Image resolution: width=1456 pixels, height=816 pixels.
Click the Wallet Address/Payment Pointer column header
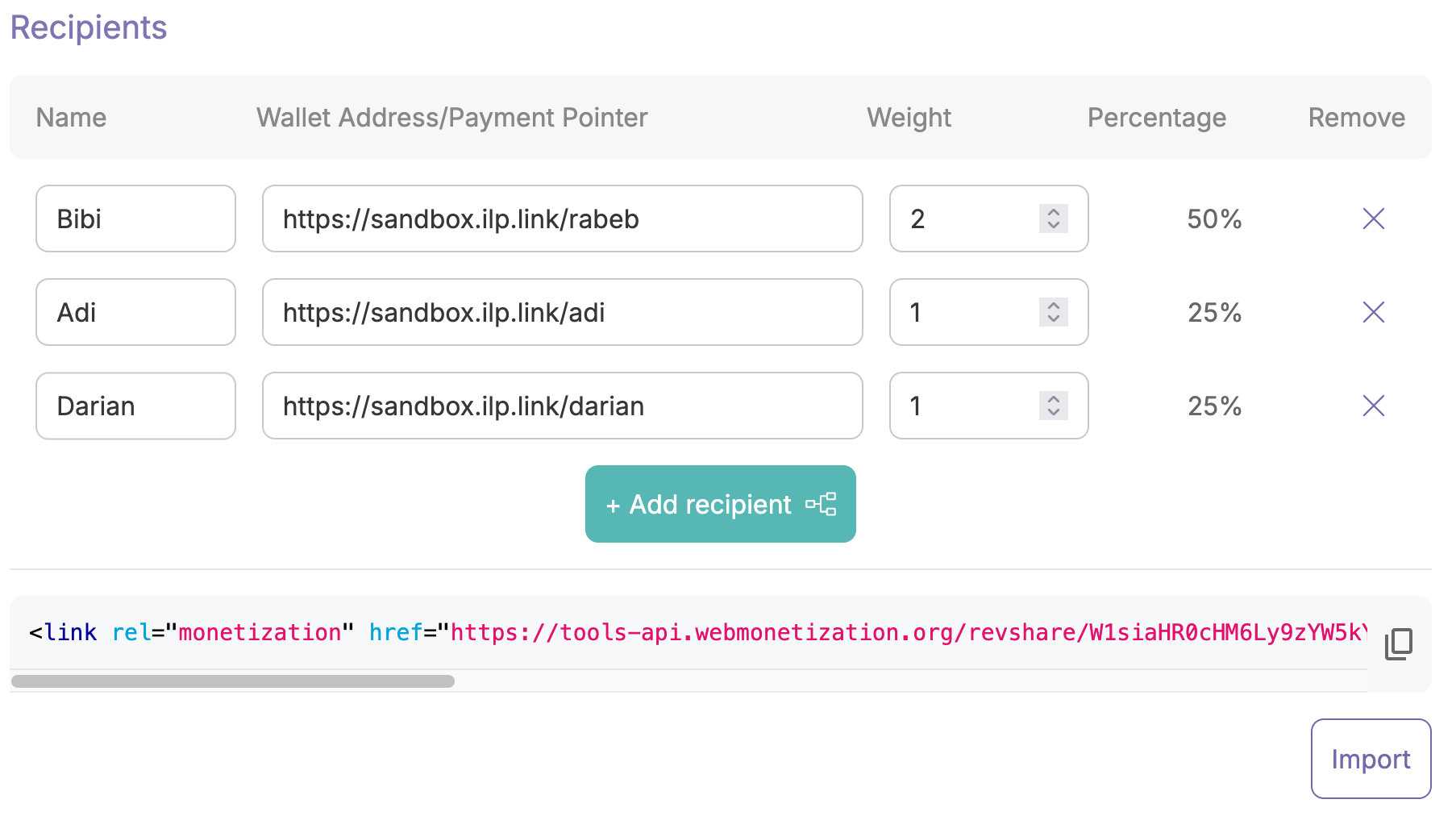[x=451, y=118]
